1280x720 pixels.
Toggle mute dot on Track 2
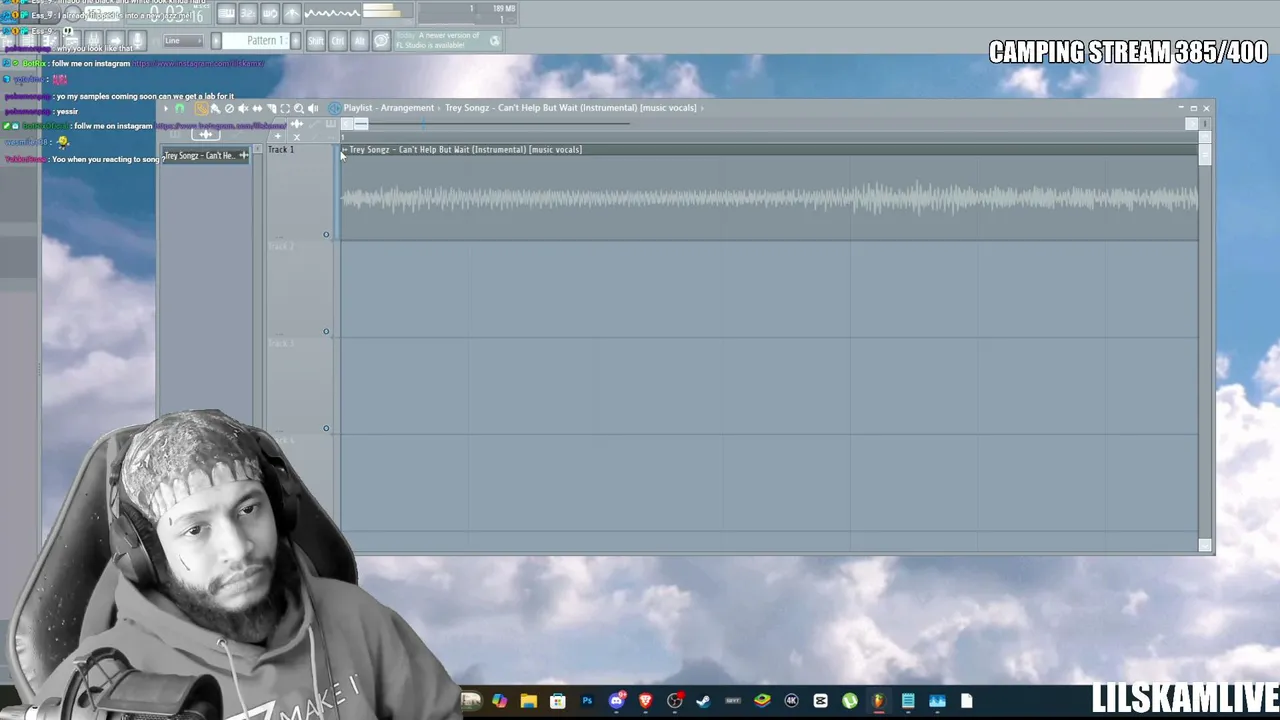326,332
